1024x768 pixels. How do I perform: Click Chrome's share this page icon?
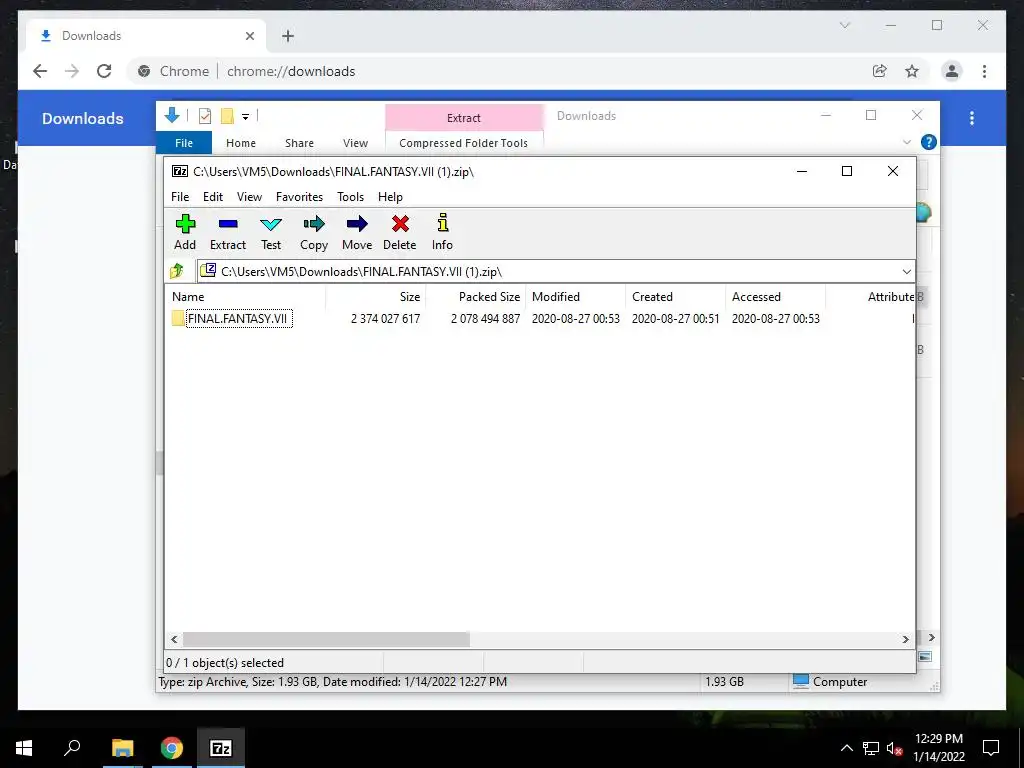880,71
